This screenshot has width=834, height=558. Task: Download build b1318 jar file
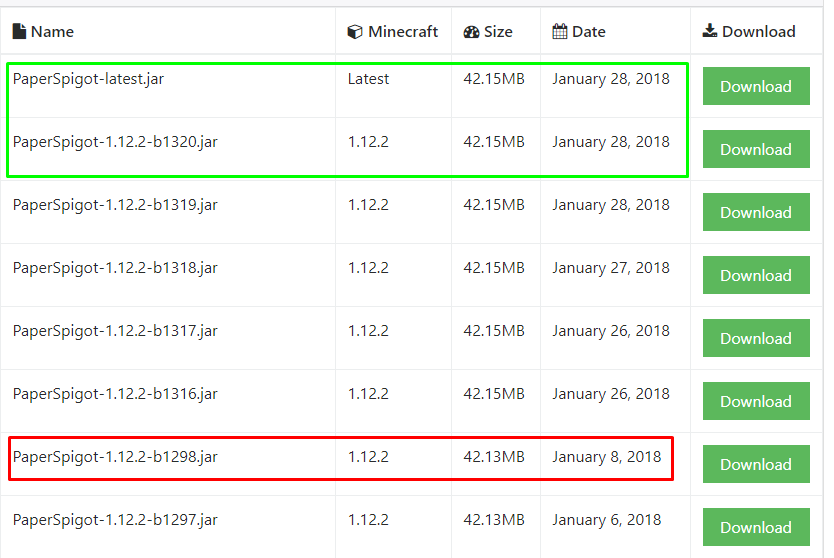[x=755, y=276]
